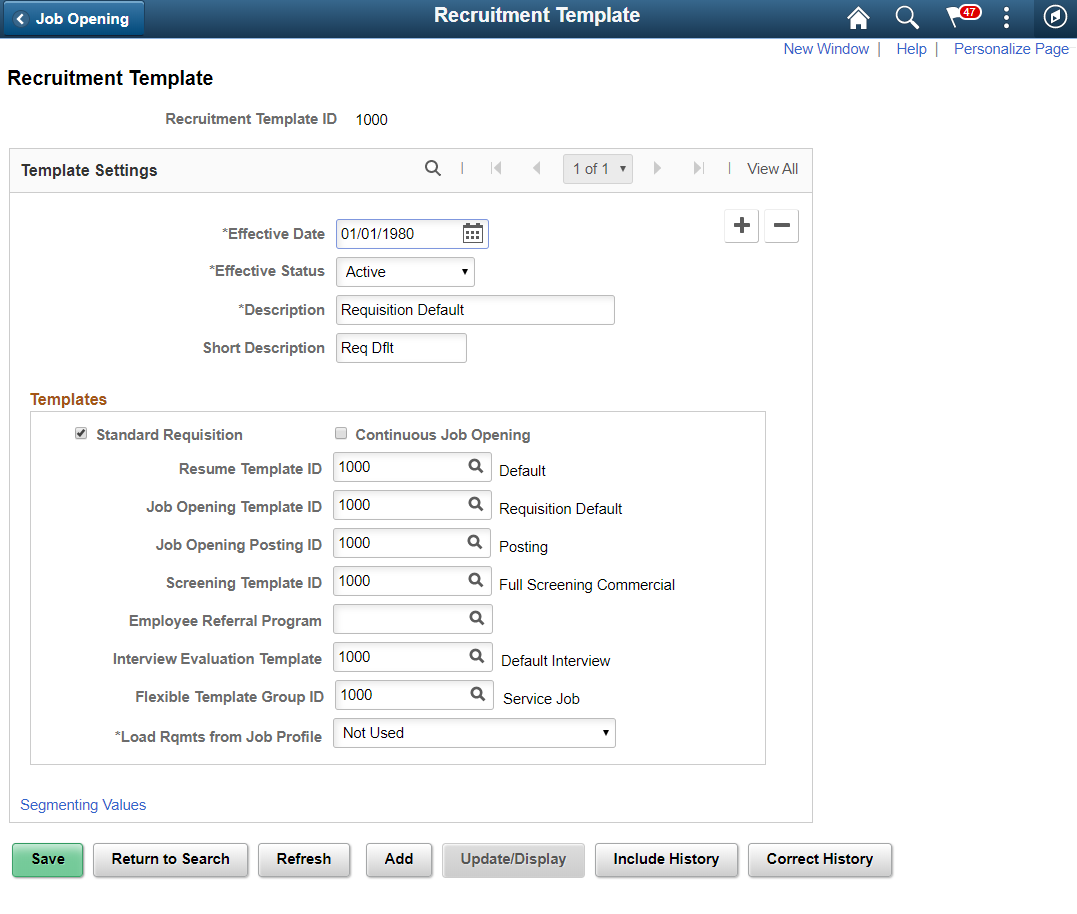
Task: Go back via Job Opening button
Action: 73,19
